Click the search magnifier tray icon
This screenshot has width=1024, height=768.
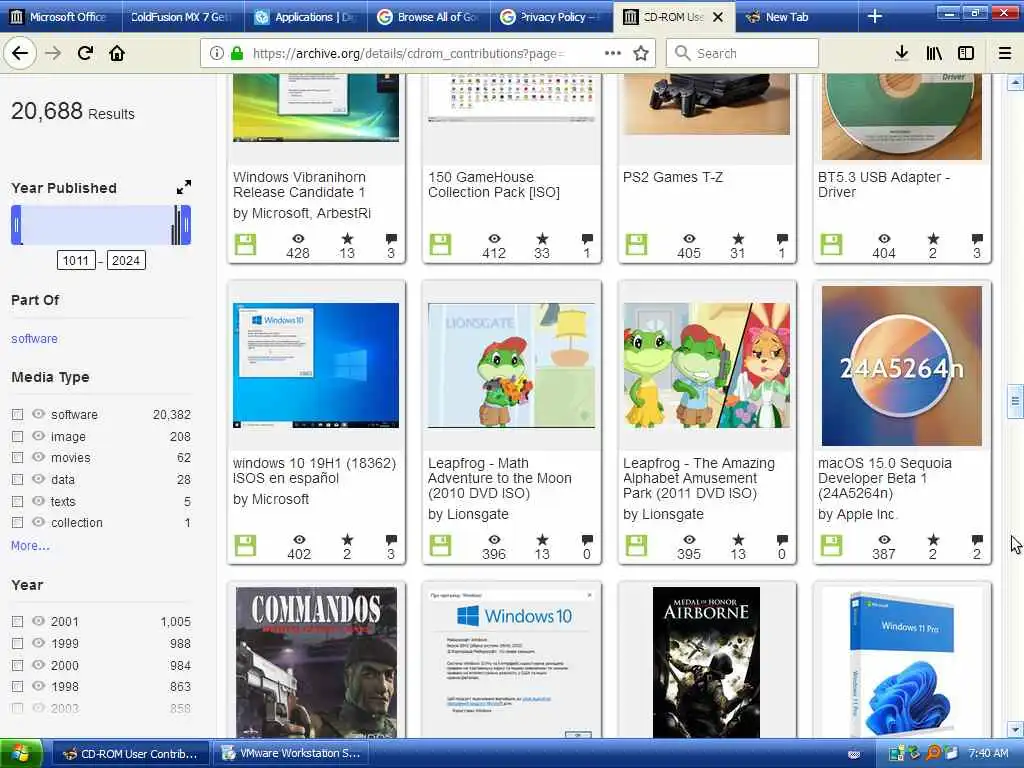pyautogui.click(x=934, y=754)
